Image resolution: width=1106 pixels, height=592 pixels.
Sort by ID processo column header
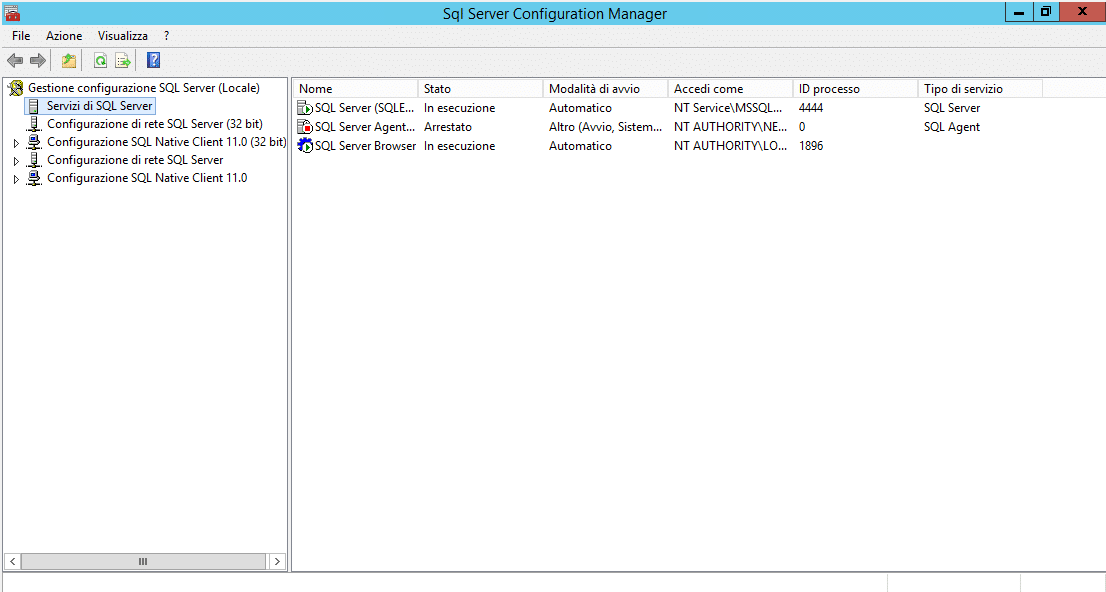click(855, 89)
